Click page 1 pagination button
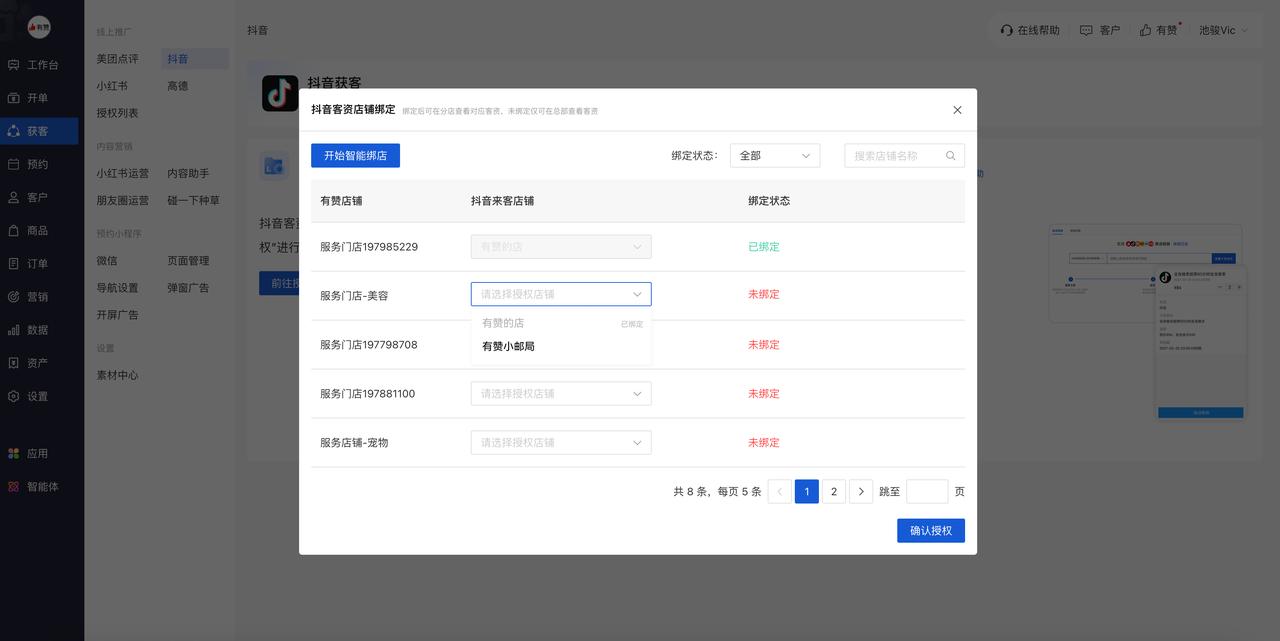Image resolution: width=1280 pixels, height=641 pixels. pos(807,491)
